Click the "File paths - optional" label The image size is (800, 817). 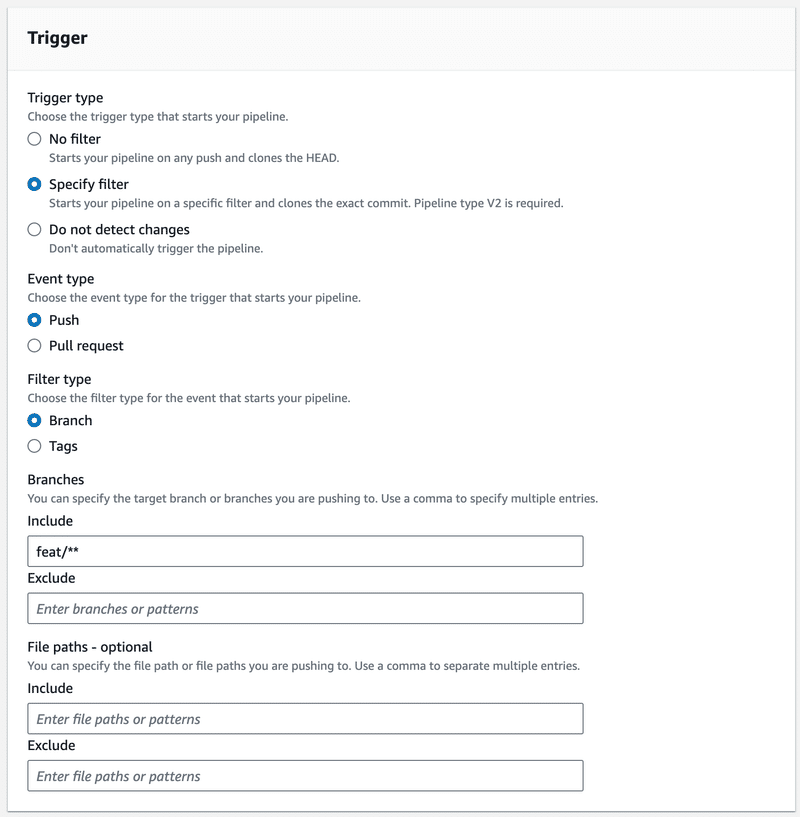(86, 647)
